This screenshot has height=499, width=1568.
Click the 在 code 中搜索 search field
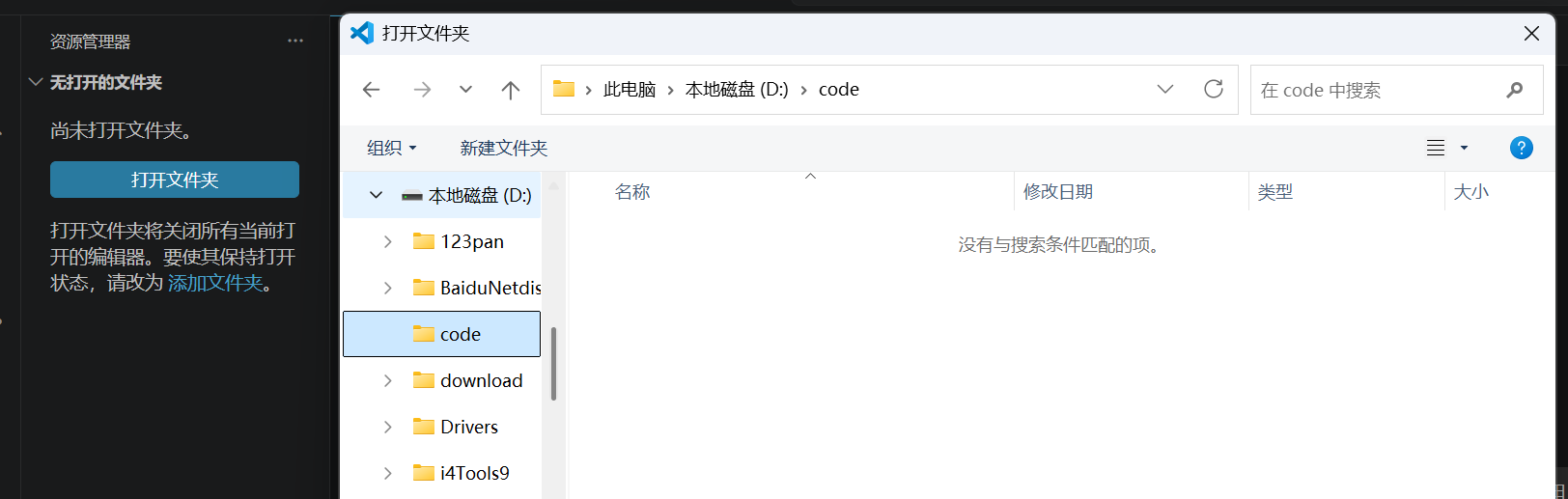(x=1396, y=90)
